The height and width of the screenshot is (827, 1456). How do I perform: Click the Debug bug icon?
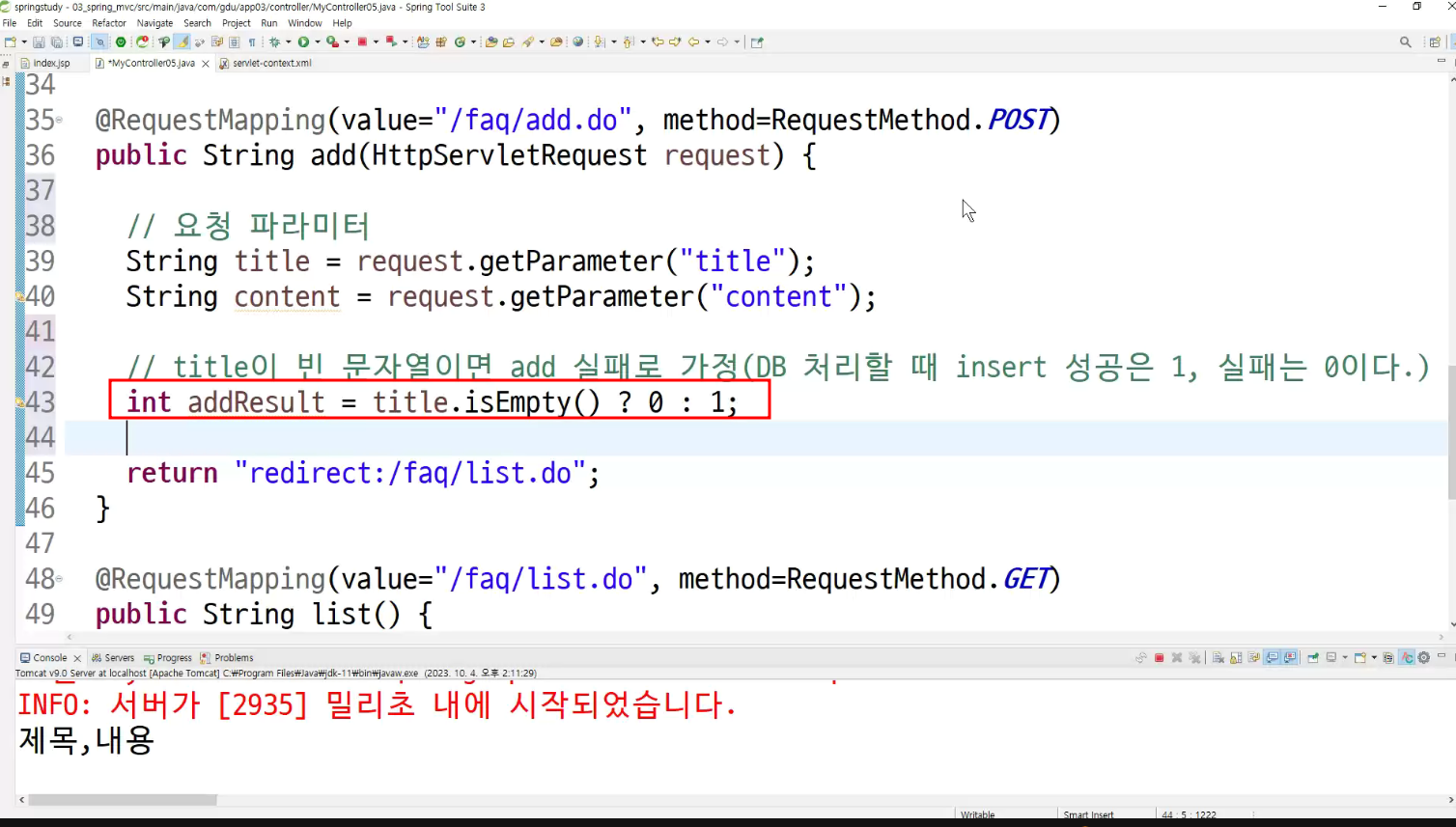click(274, 41)
